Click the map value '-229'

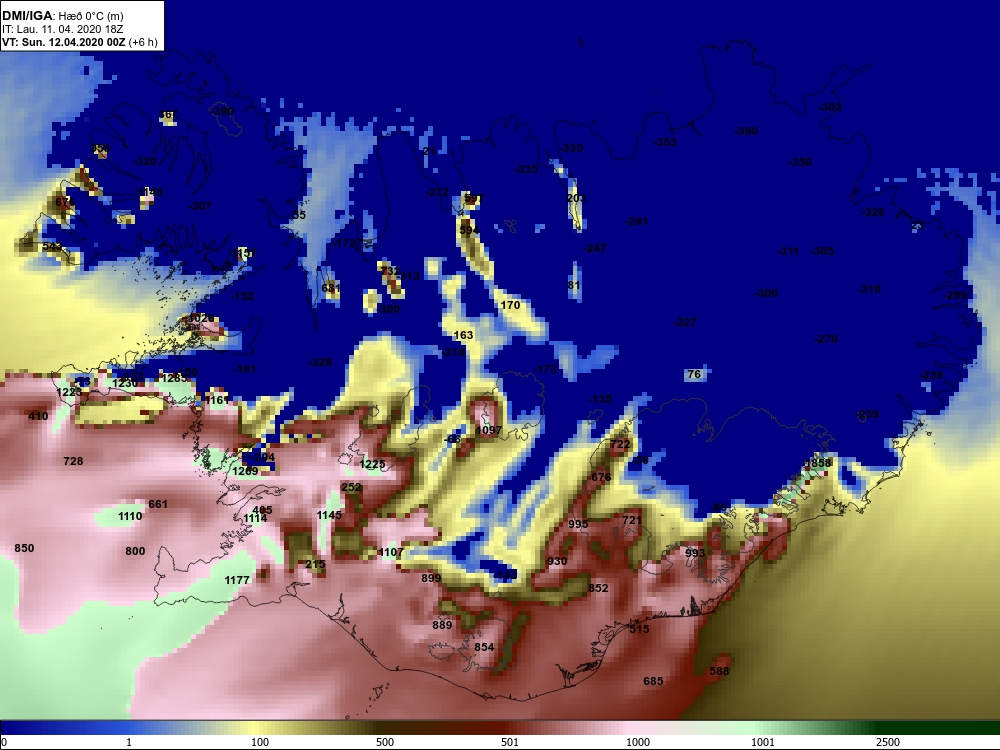click(x=932, y=375)
